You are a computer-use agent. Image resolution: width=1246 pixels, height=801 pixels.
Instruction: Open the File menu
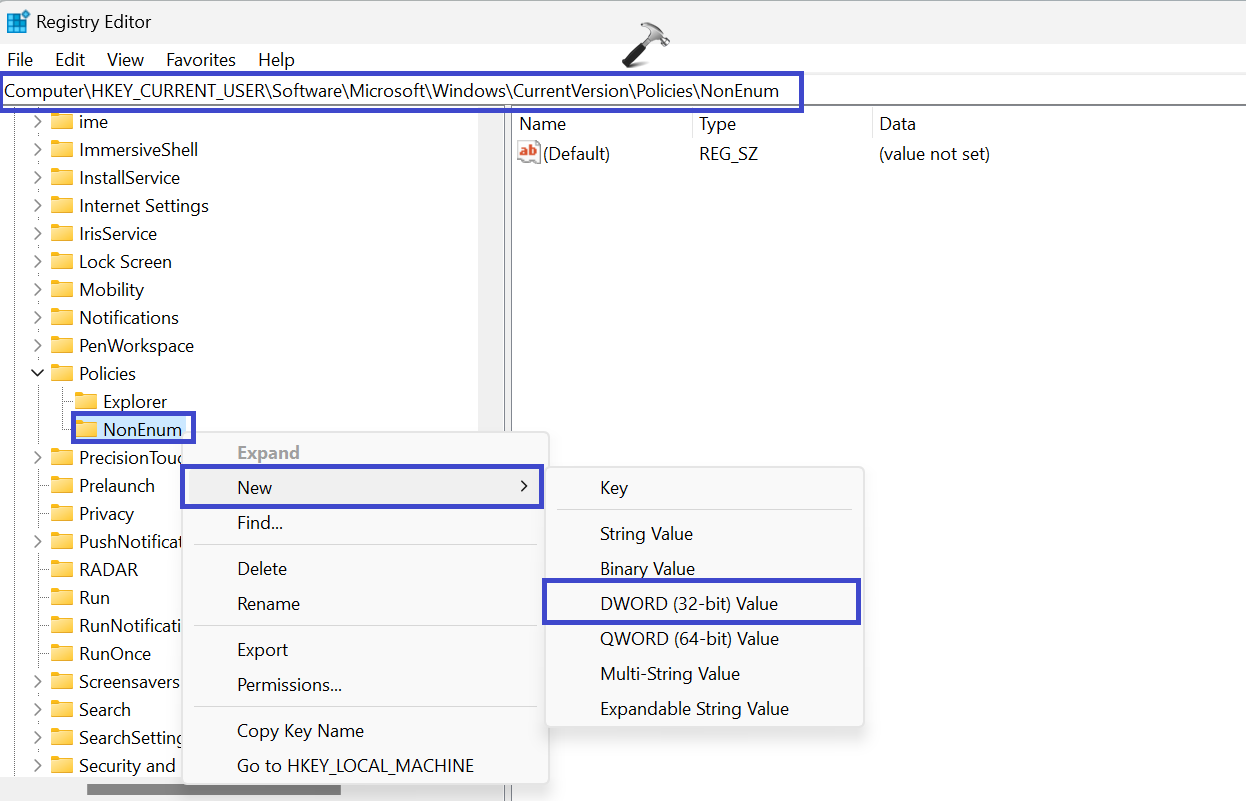20,60
